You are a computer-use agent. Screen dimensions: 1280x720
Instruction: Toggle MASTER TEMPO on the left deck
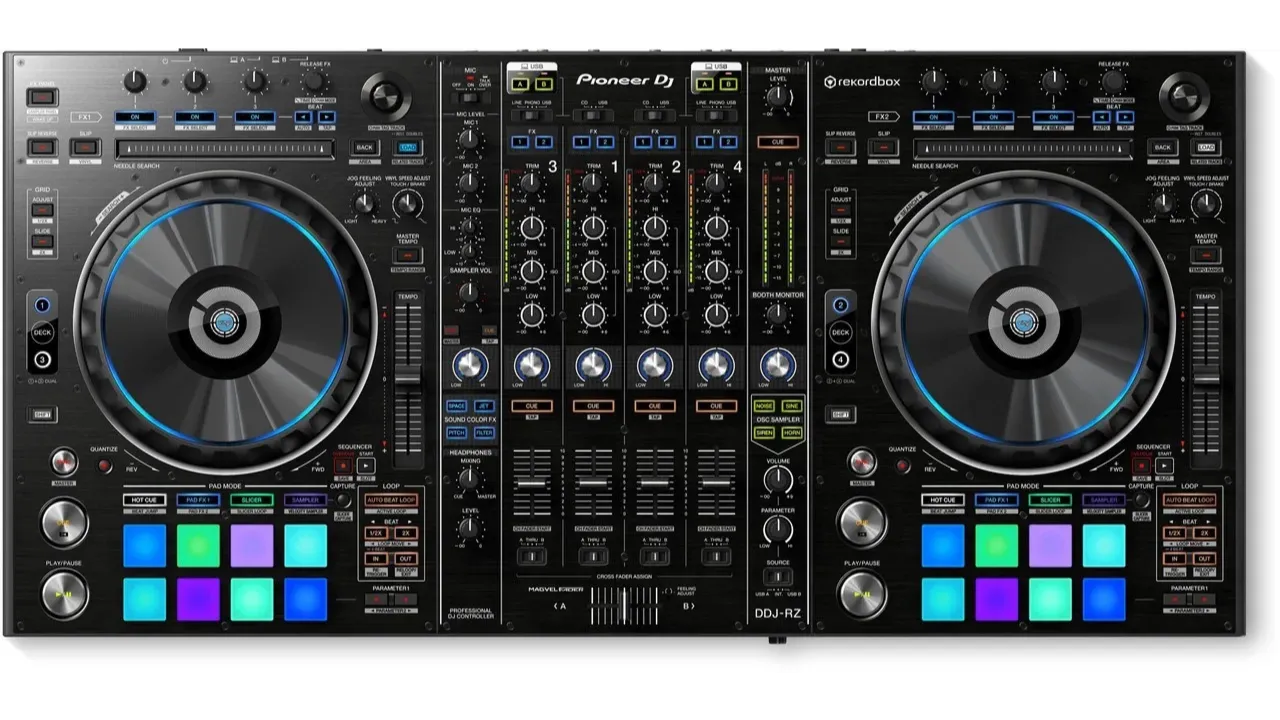point(408,256)
